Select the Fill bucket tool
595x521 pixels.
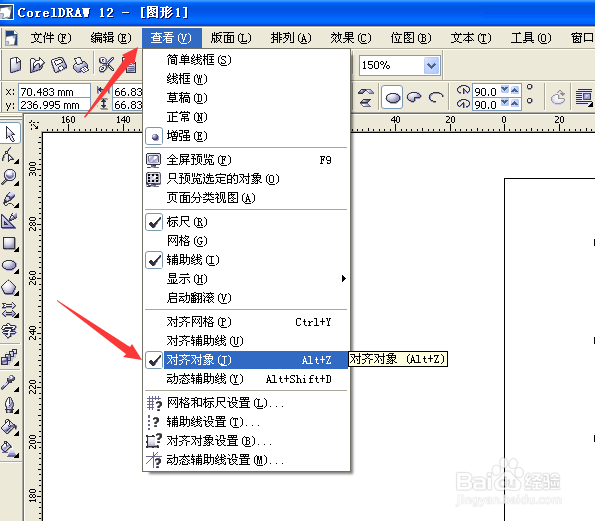click(9, 427)
